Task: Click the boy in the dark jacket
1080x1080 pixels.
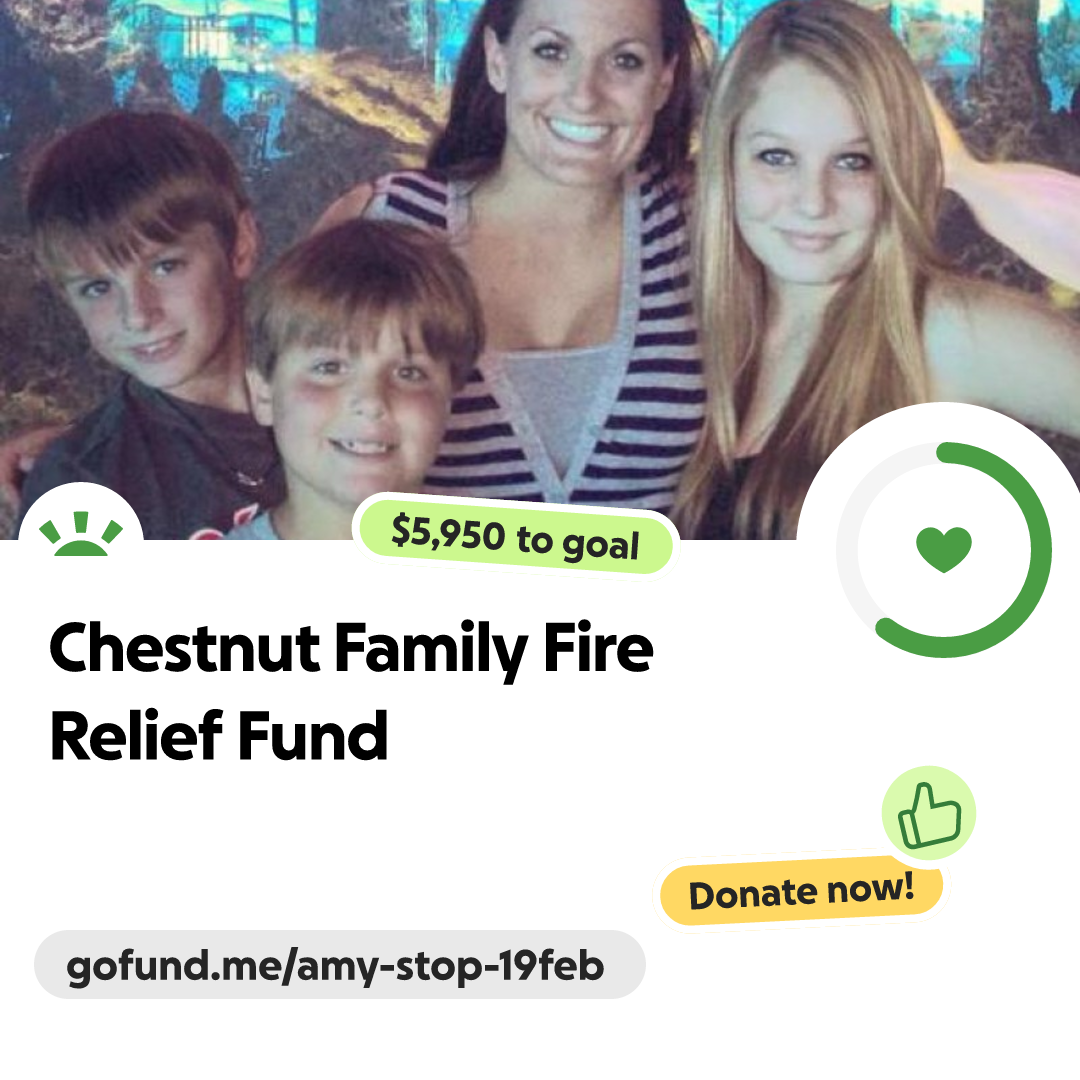Action: click(138, 310)
